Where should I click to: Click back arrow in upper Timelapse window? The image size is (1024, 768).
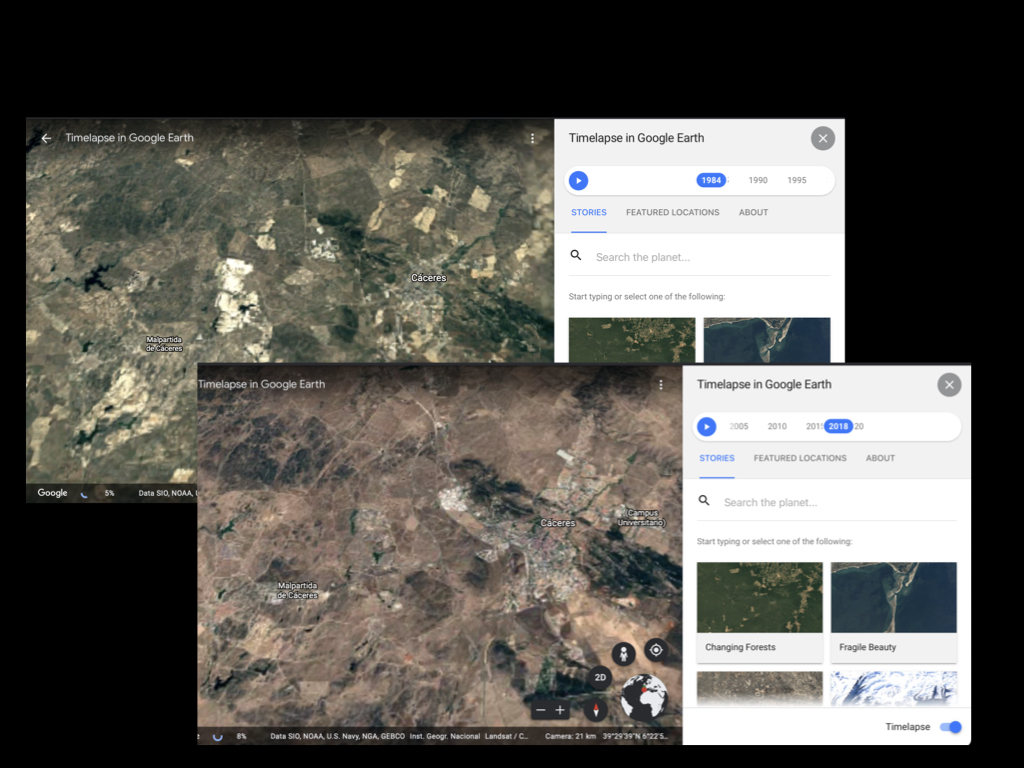coord(46,138)
